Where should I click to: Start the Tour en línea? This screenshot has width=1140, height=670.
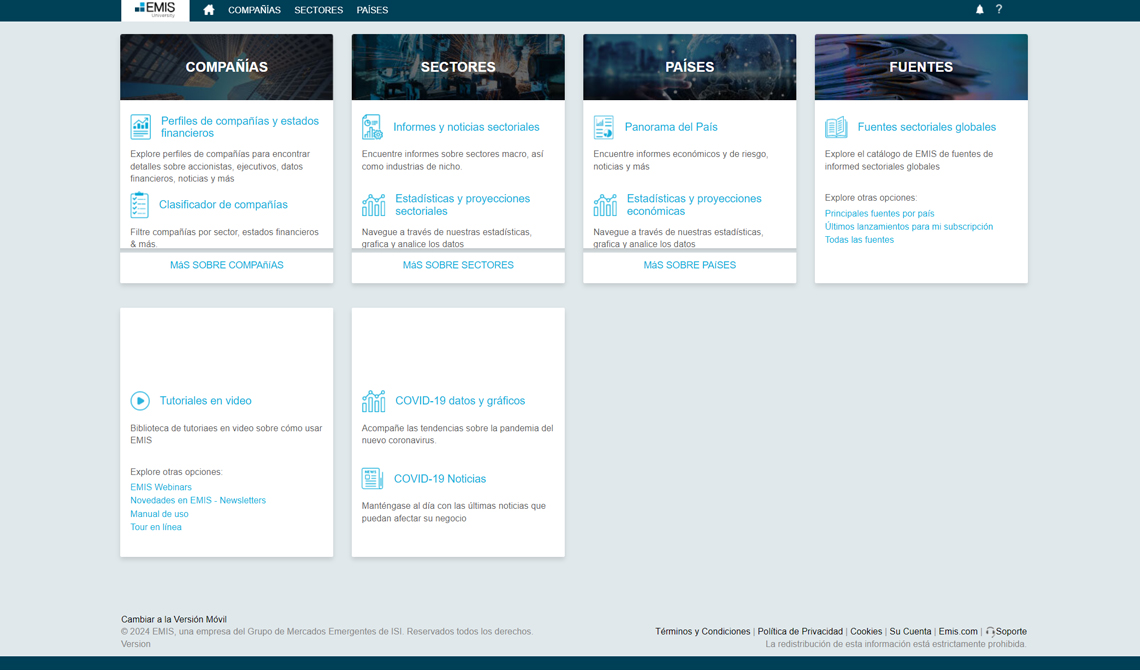[156, 528]
